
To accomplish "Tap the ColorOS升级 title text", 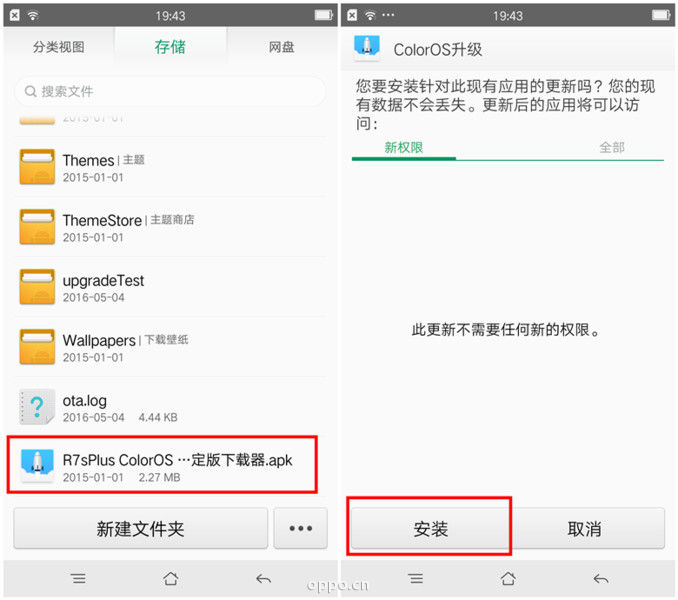I will [x=438, y=50].
